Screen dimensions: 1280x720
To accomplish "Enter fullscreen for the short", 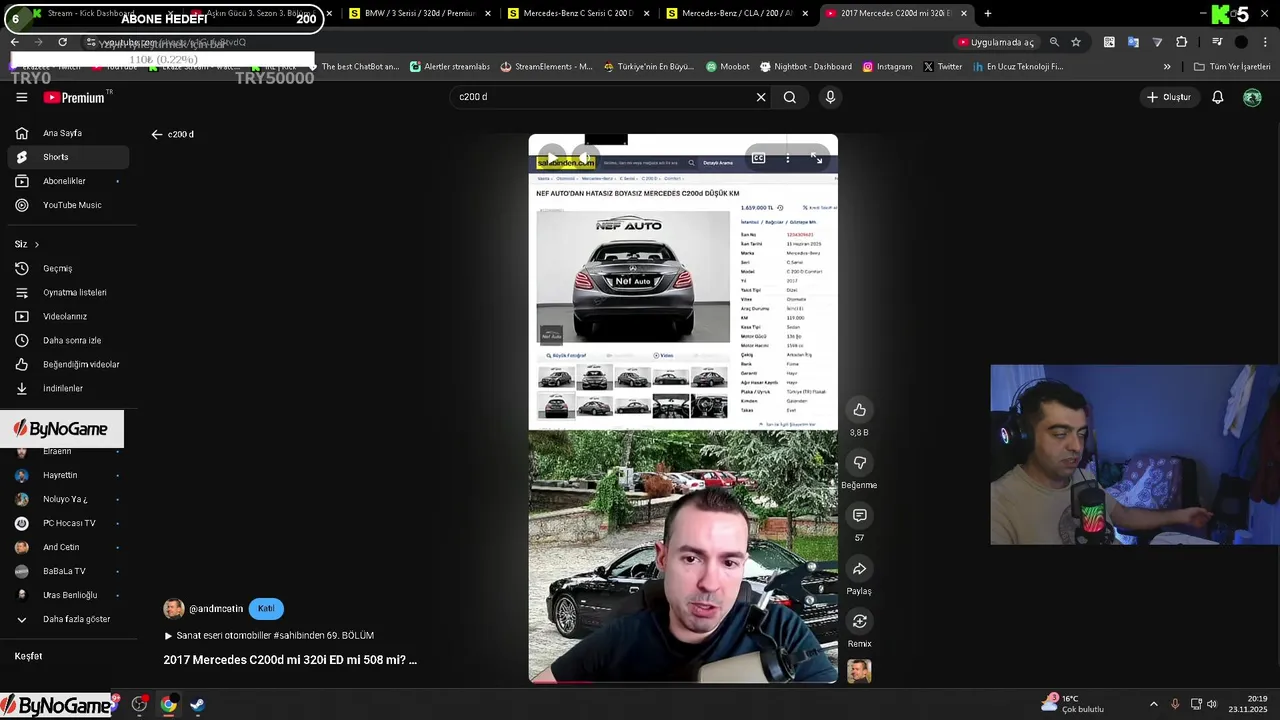I will [x=816, y=158].
